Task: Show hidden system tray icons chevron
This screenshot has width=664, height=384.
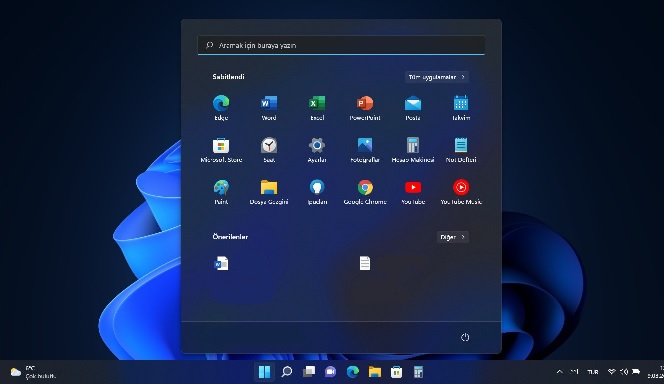Action: 559,372
